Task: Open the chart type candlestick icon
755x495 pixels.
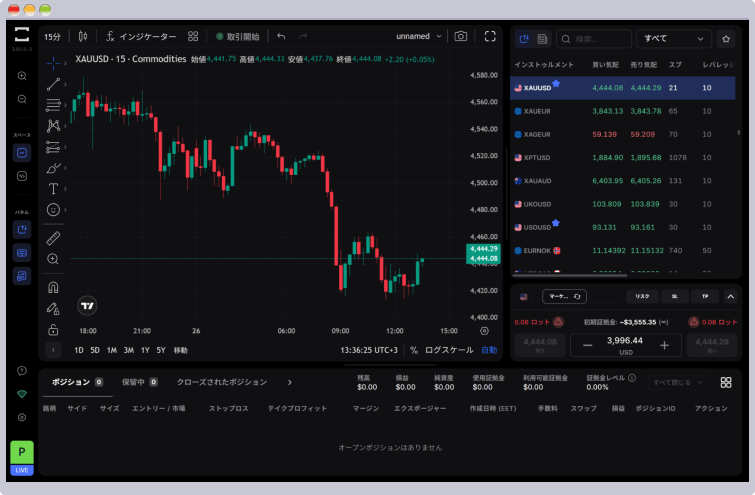Action: coord(83,36)
